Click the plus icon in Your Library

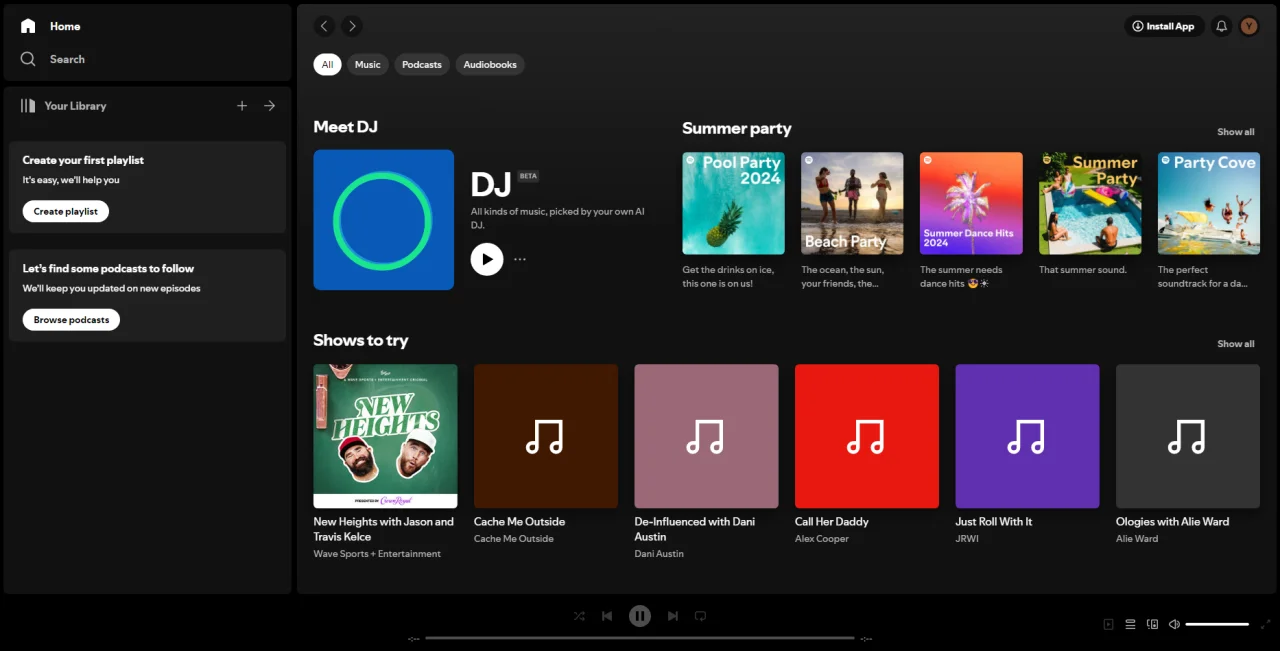[242, 106]
